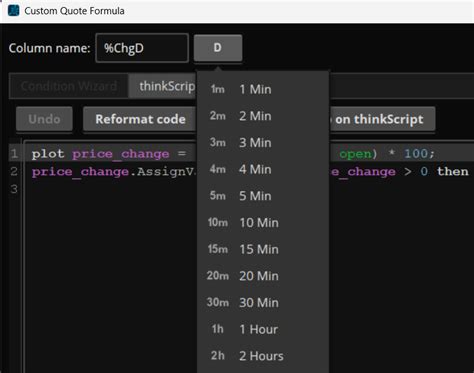Select 2 Min aggregation period

click(263, 116)
